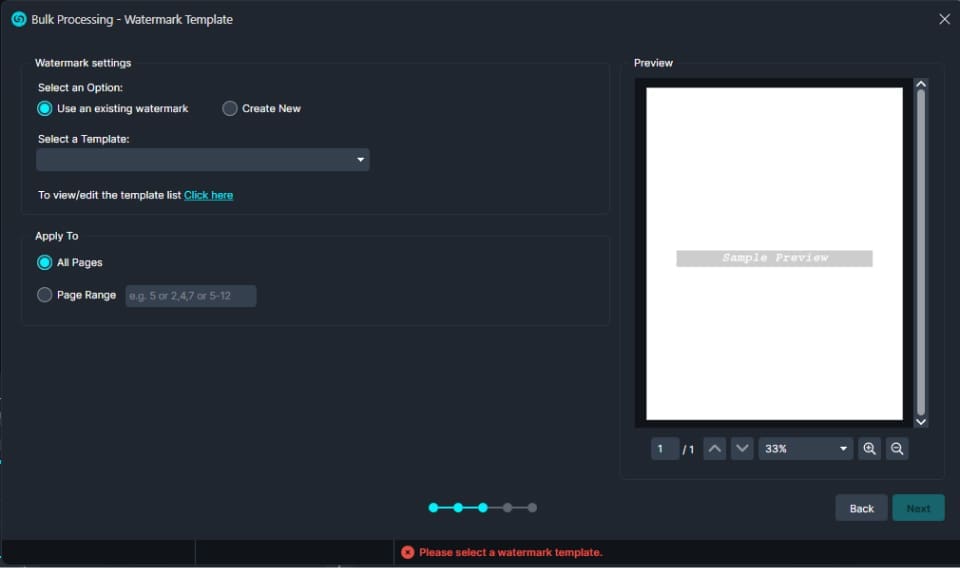
Task: Go to previous page with up arrow
Action: (714, 449)
